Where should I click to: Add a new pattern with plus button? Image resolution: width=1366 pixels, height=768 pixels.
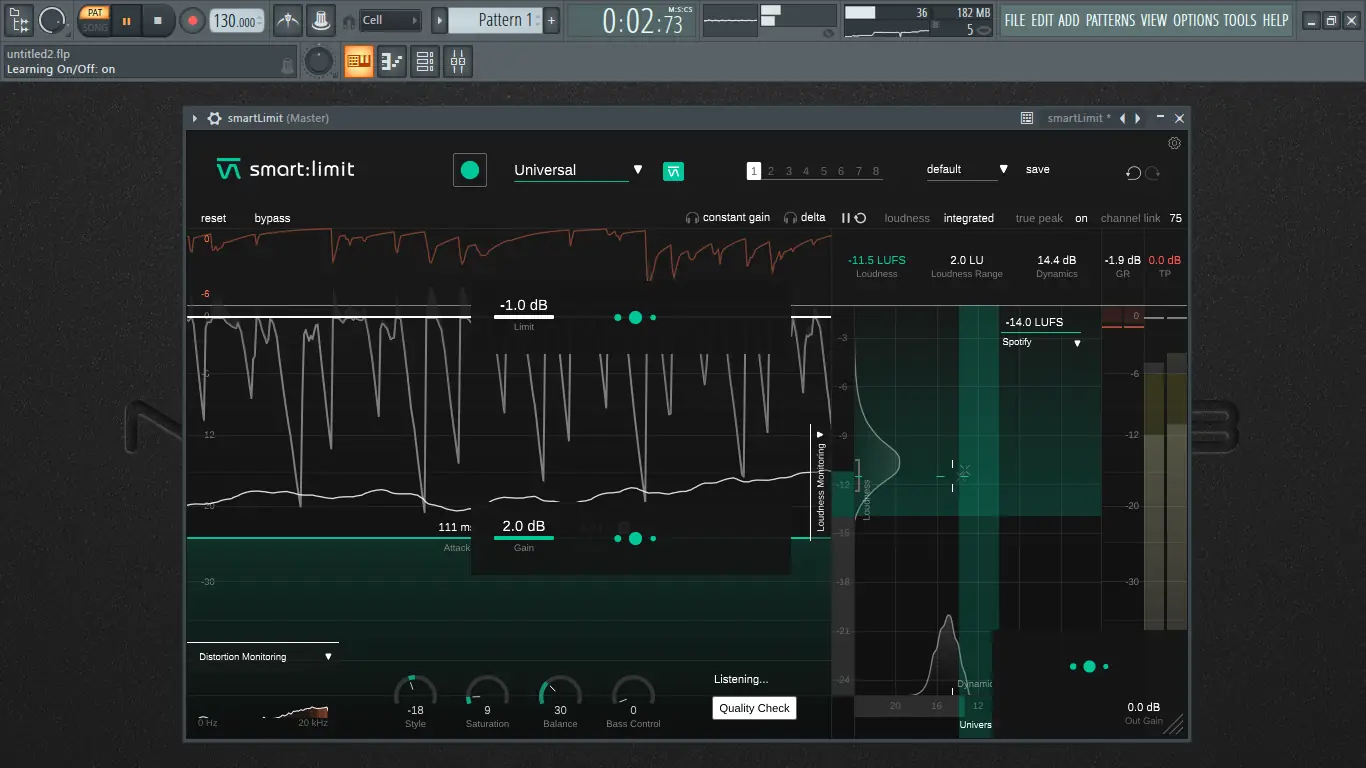pyautogui.click(x=551, y=20)
